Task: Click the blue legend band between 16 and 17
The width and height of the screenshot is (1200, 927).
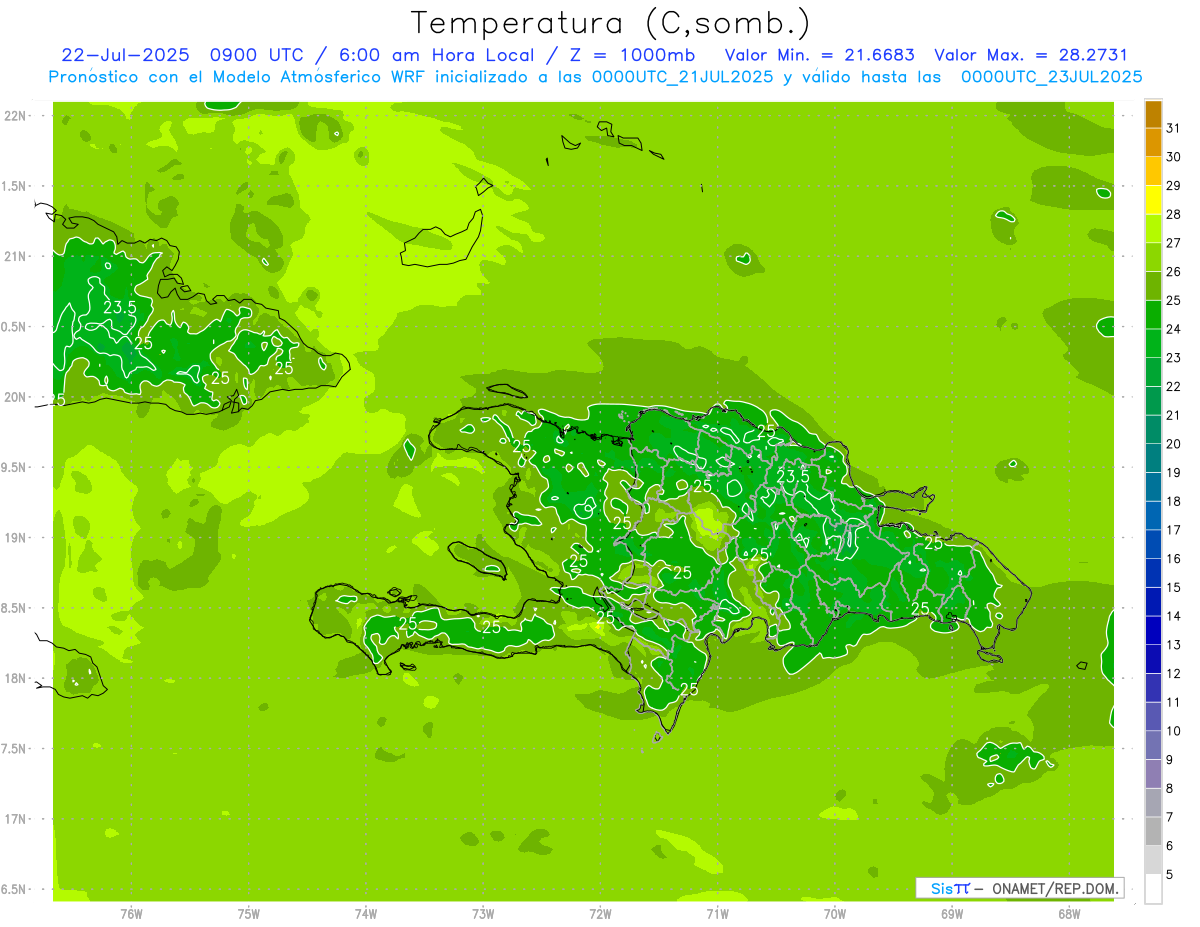Action: pos(1153,544)
